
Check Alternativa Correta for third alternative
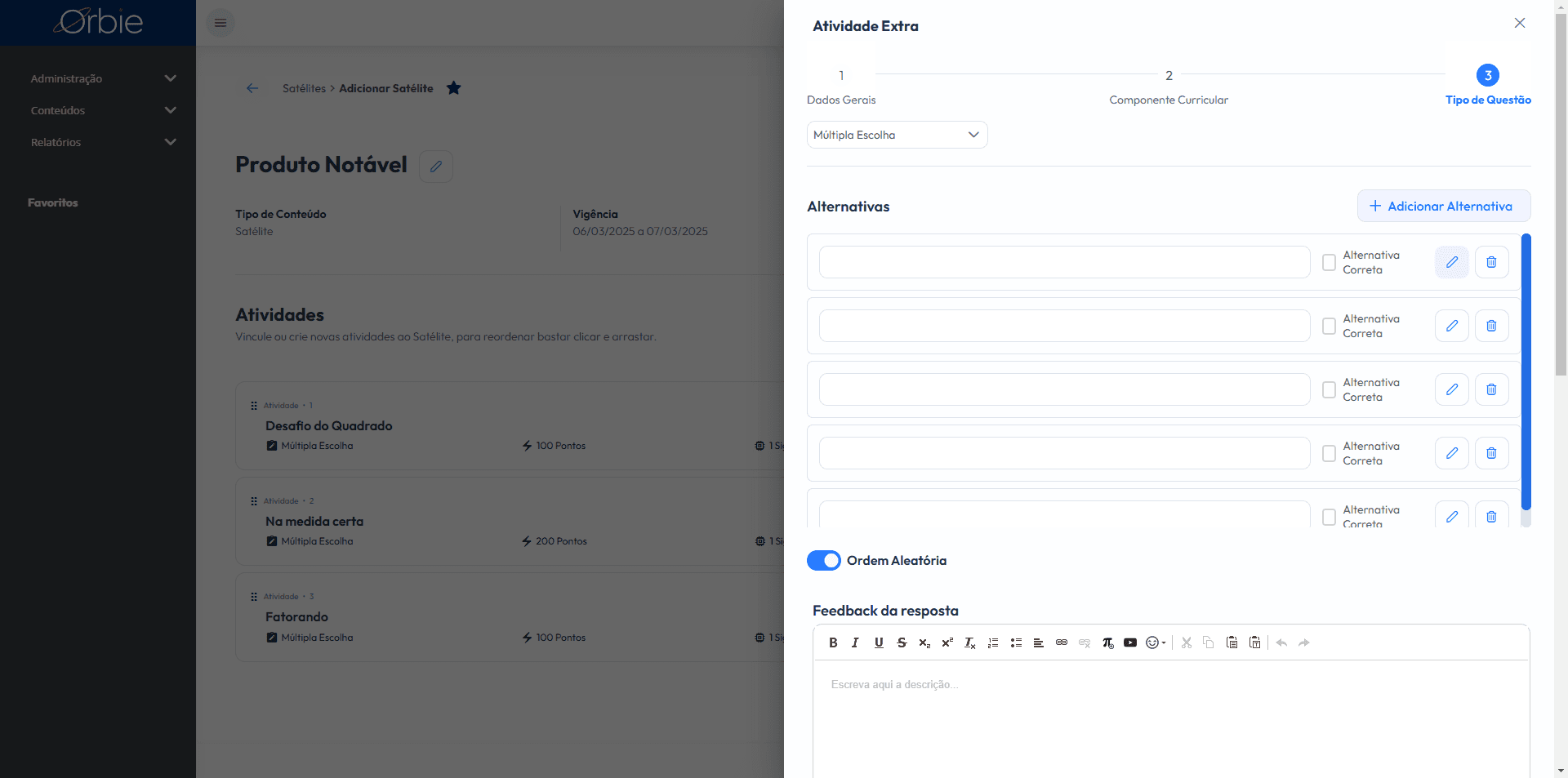tap(1330, 389)
